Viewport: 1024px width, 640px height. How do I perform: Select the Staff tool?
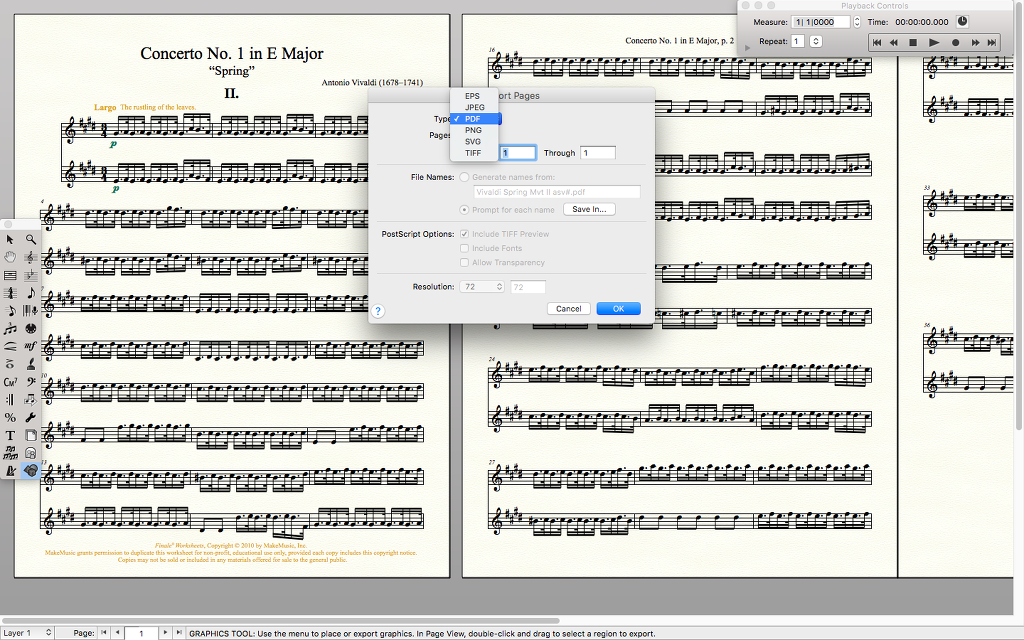pos(10,275)
